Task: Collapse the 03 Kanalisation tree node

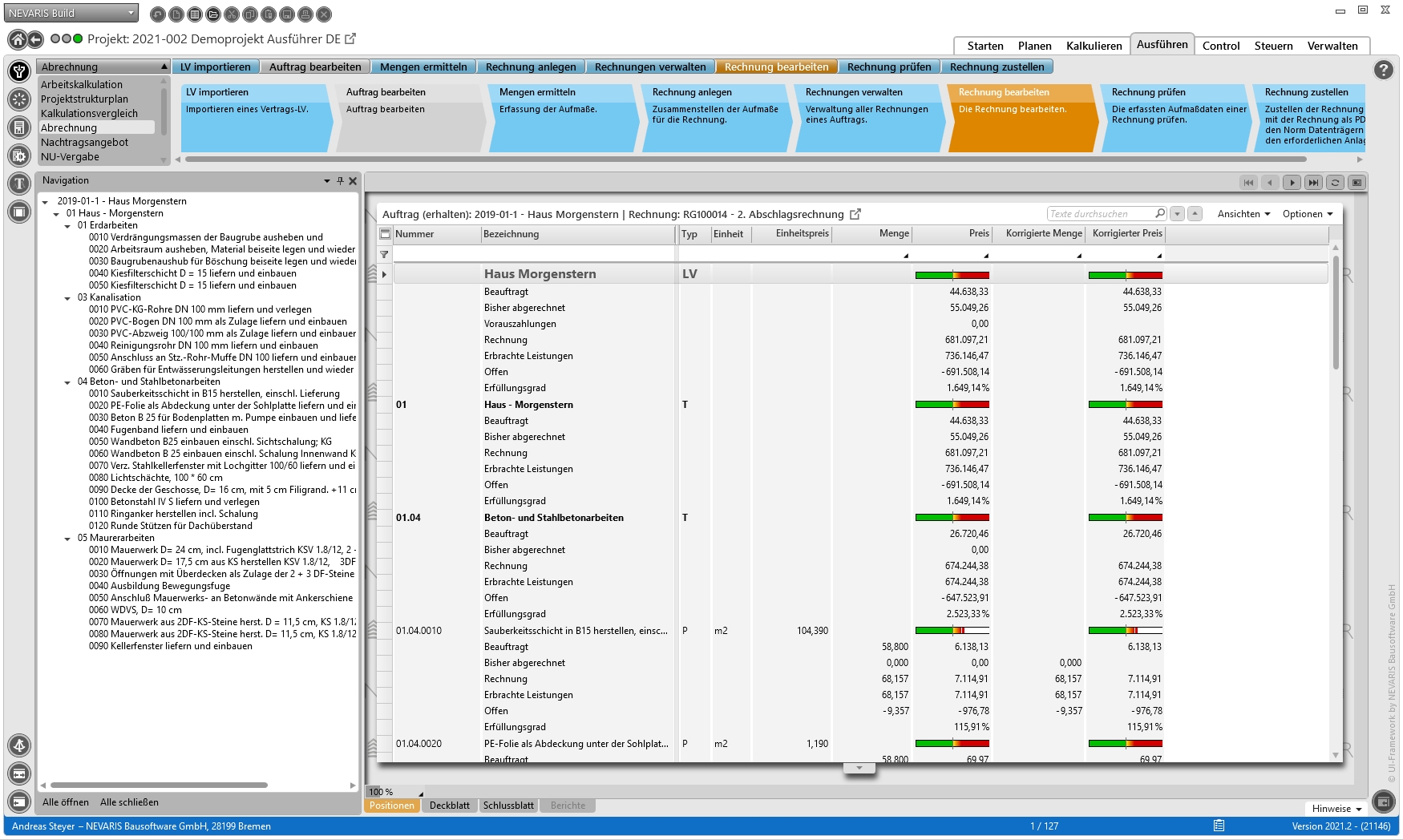Action: (68, 298)
